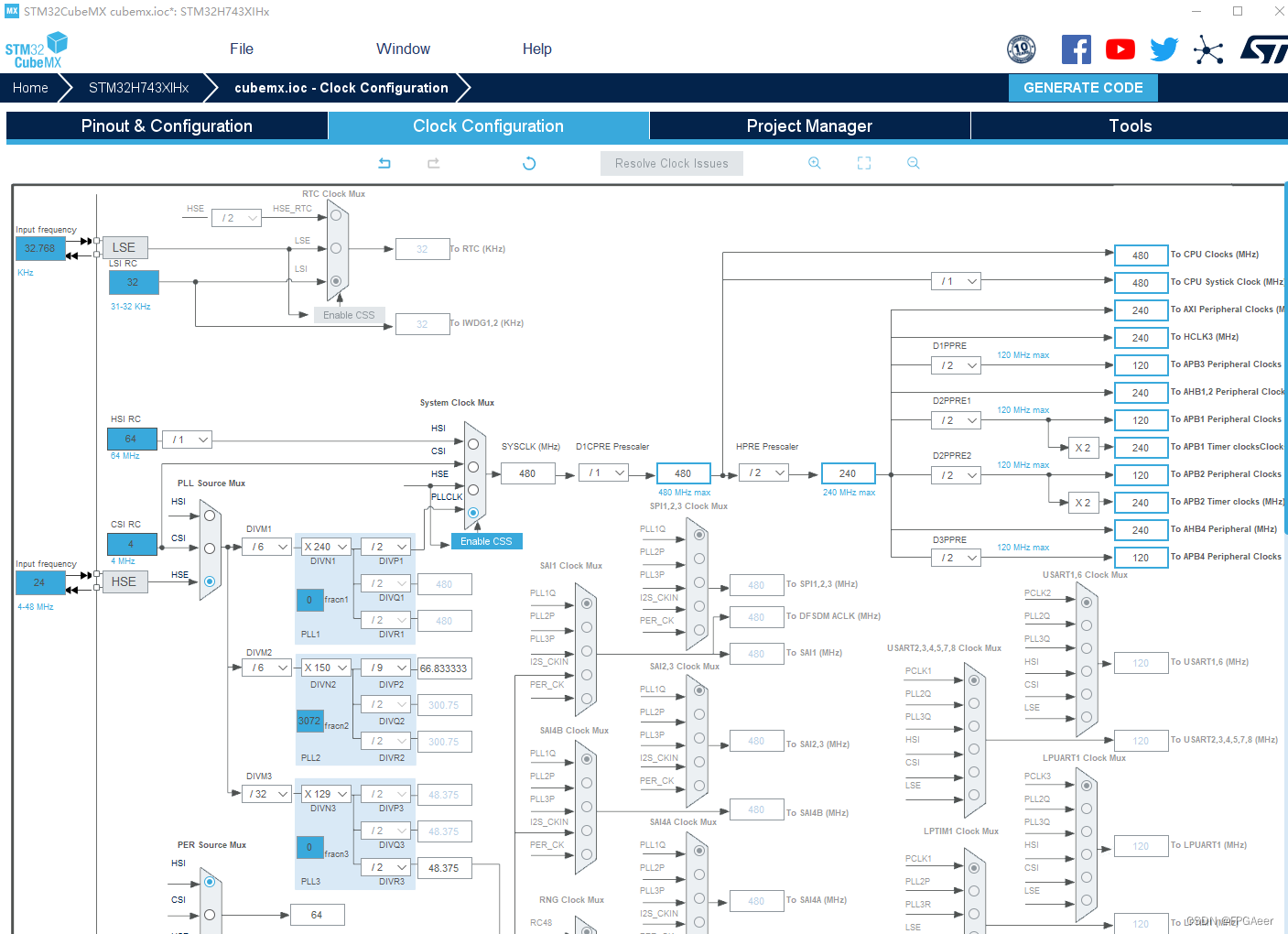Edit the fracn1 0 field
1288x934 pixels.
[309, 600]
